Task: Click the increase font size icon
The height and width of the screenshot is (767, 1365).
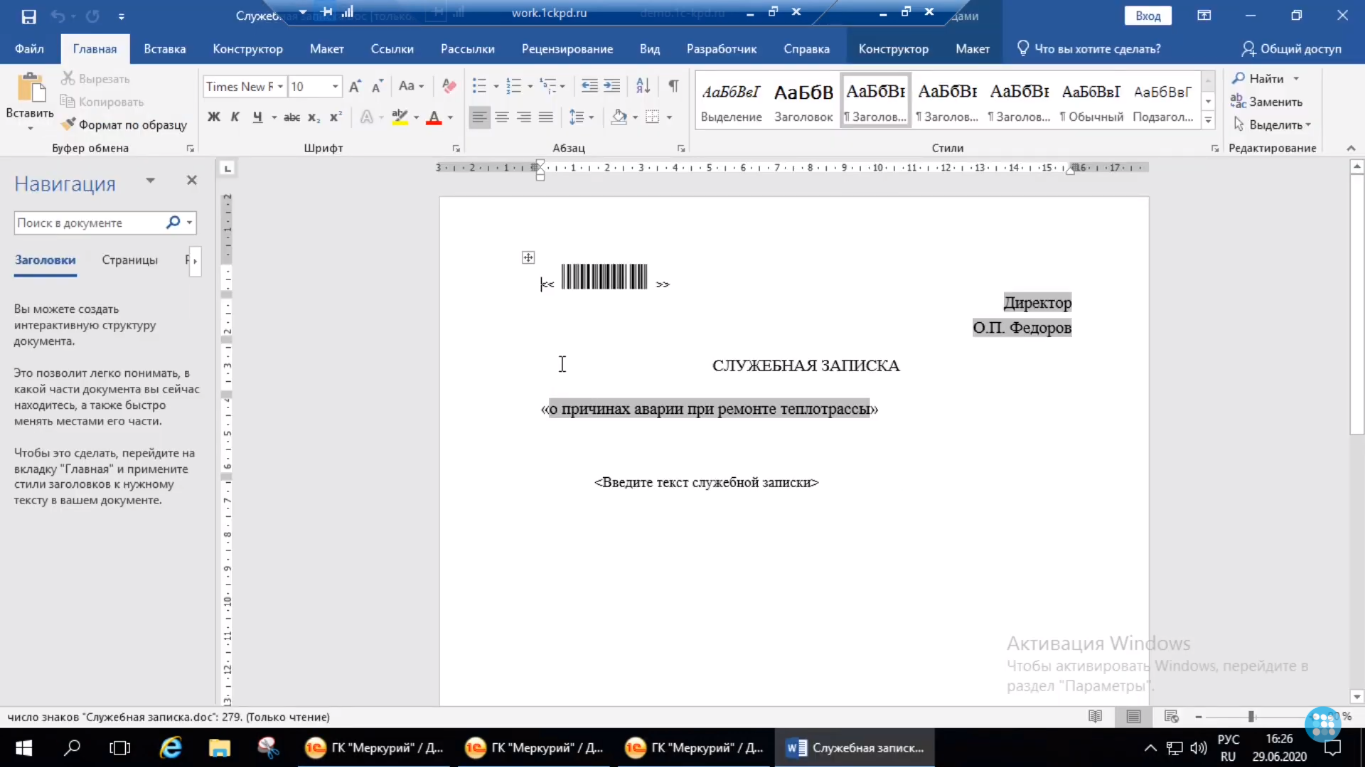Action: point(355,87)
